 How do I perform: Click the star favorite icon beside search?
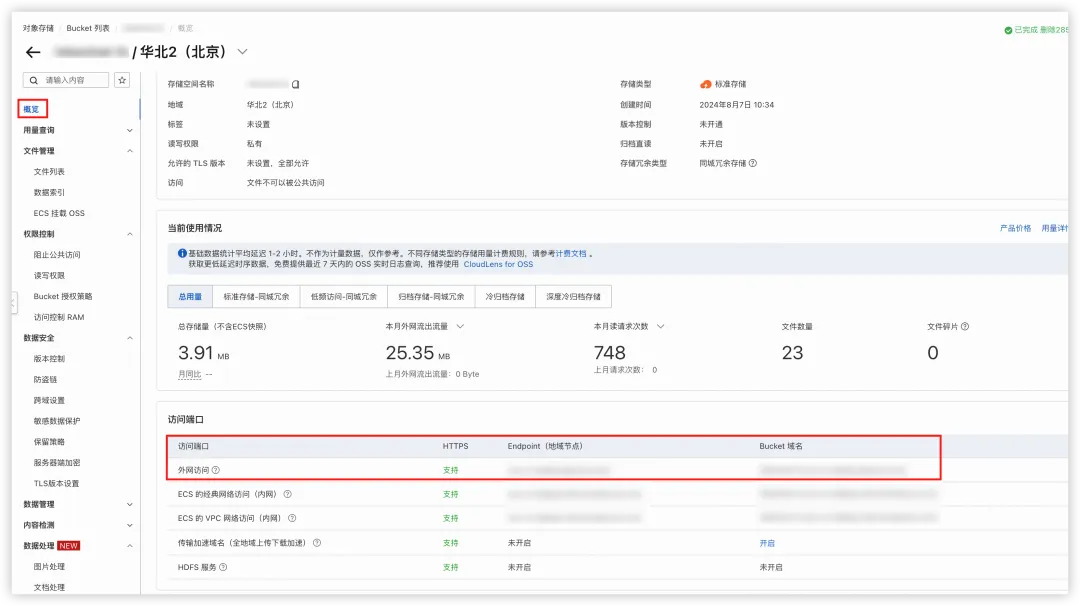(122, 81)
